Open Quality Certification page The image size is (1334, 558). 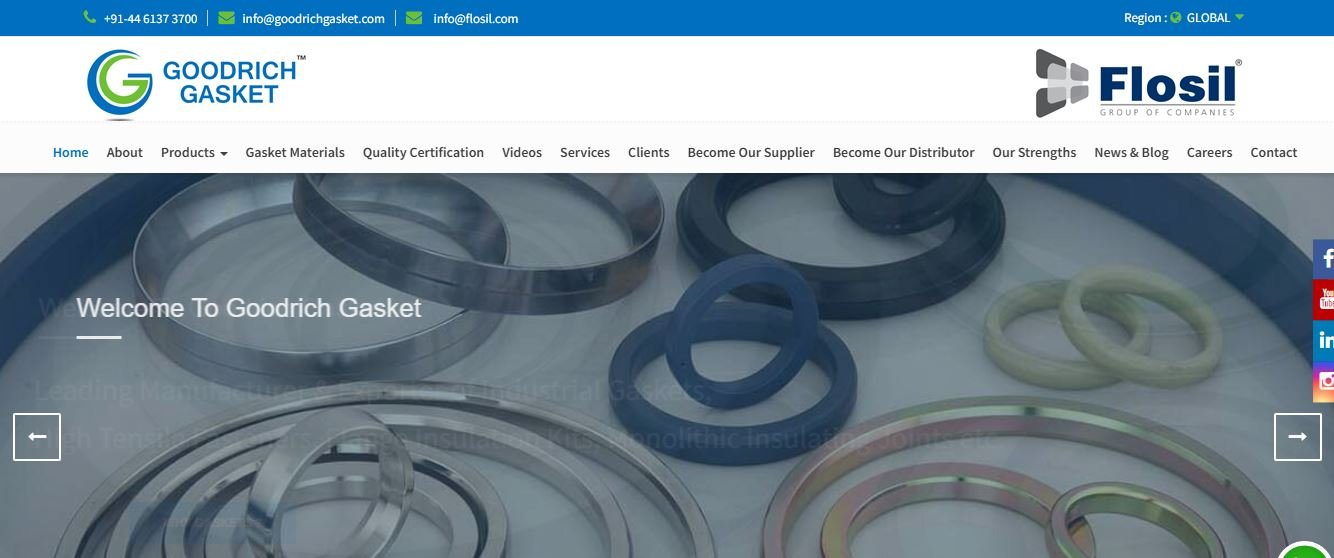coord(423,152)
